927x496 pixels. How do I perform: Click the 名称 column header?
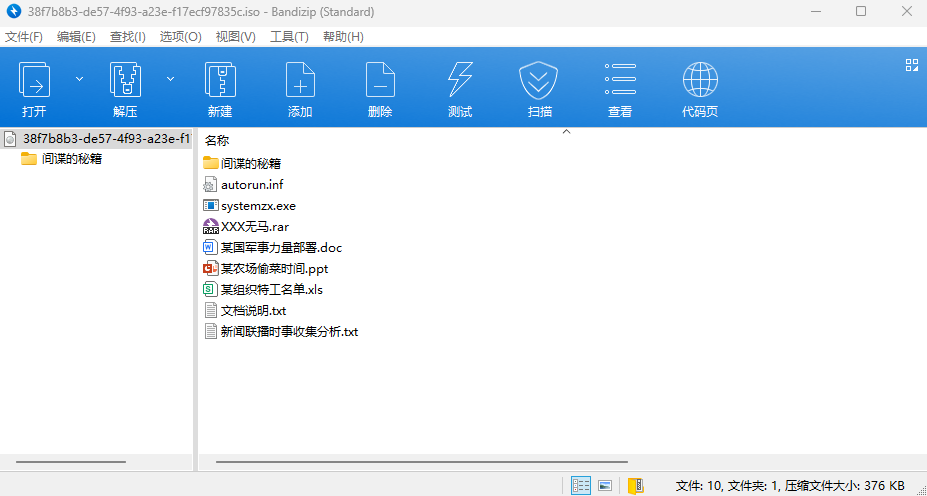[217, 141]
